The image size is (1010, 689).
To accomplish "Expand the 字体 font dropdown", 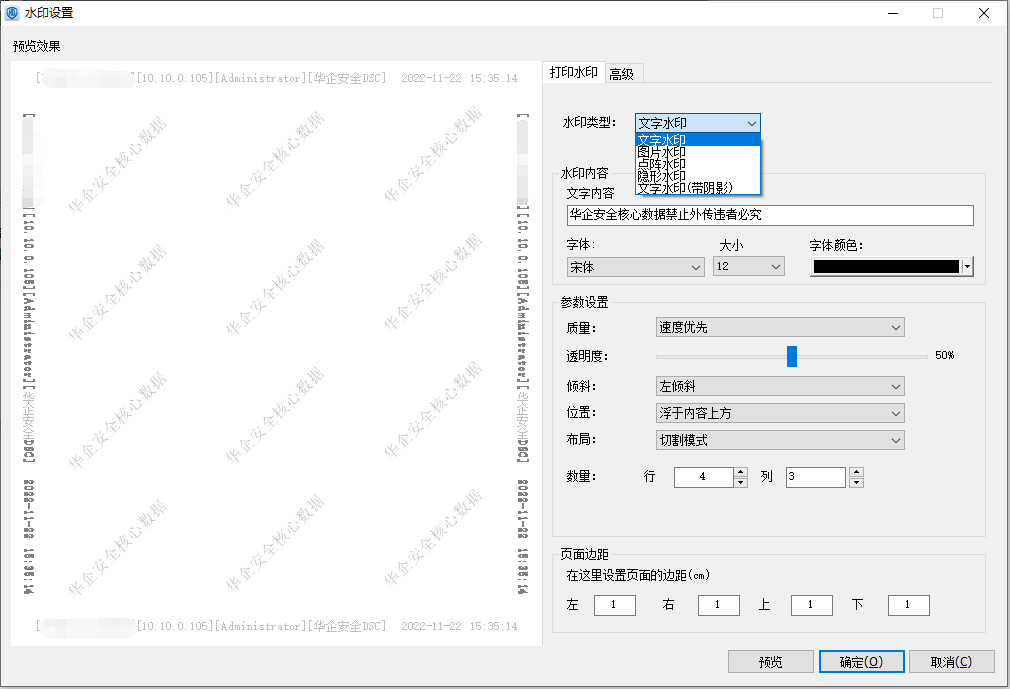I will tap(696, 267).
